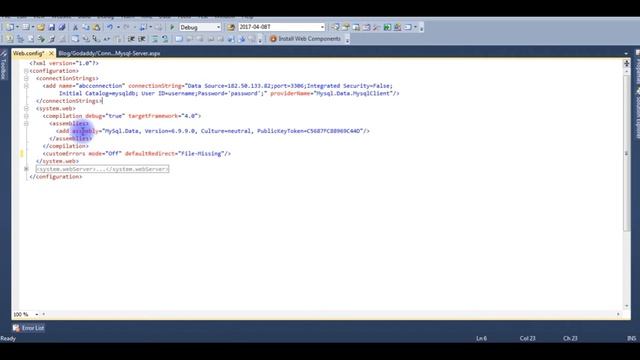640x360 pixels.
Task: Click the abcconnection name attribute value
Action: coord(100,86)
